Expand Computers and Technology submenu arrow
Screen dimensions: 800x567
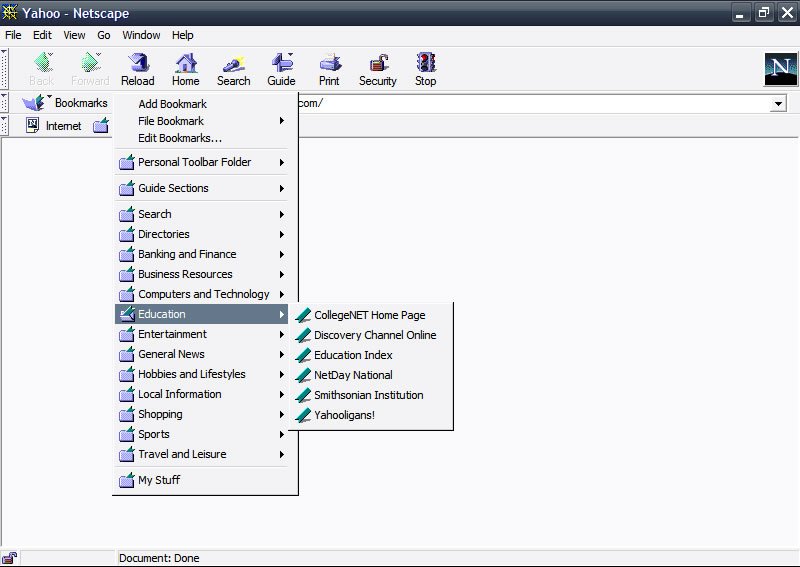point(281,294)
